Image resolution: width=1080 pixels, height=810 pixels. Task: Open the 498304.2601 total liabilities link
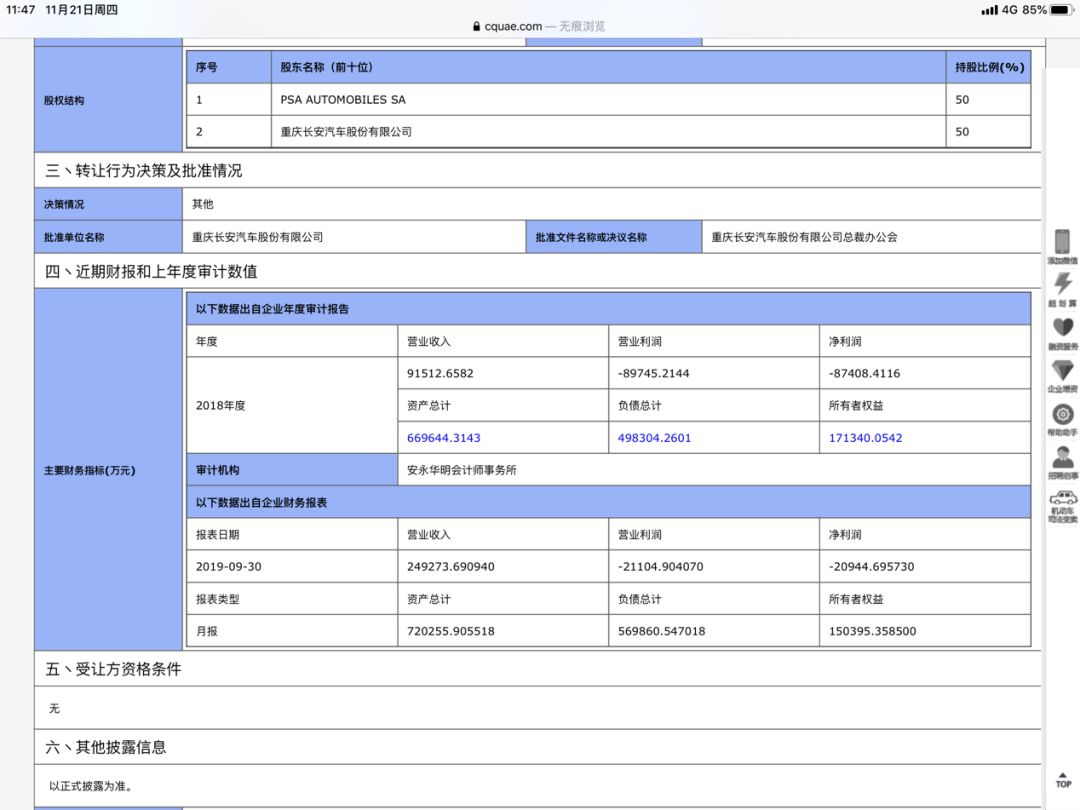click(654, 437)
